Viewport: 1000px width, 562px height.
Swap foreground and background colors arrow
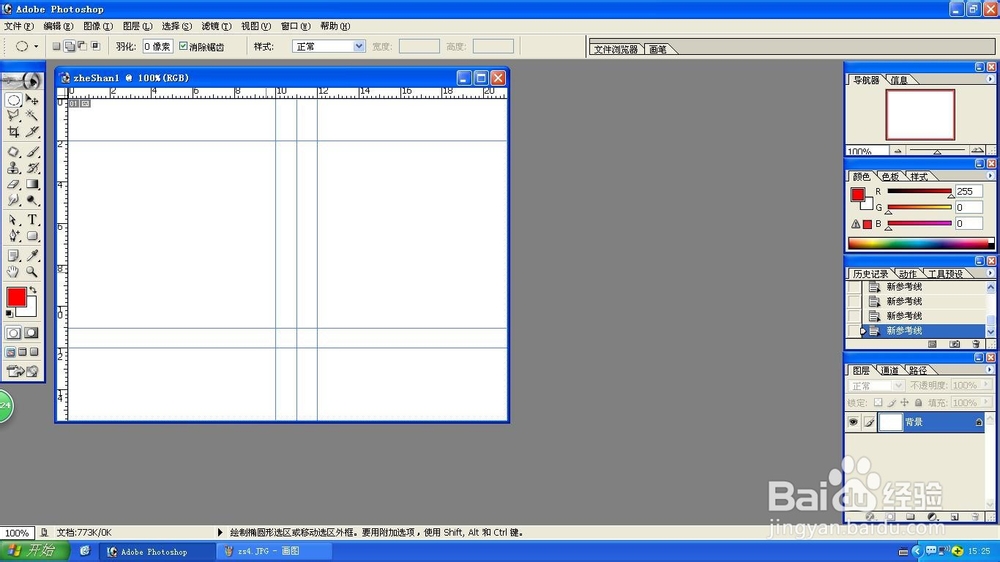[33, 290]
